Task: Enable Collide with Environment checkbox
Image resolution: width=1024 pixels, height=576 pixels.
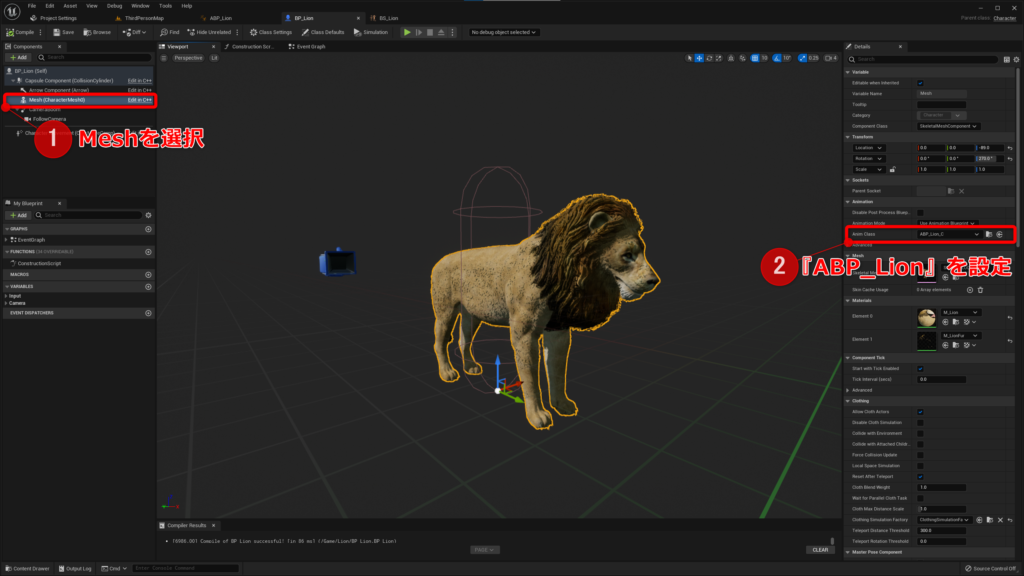Action: point(920,434)
